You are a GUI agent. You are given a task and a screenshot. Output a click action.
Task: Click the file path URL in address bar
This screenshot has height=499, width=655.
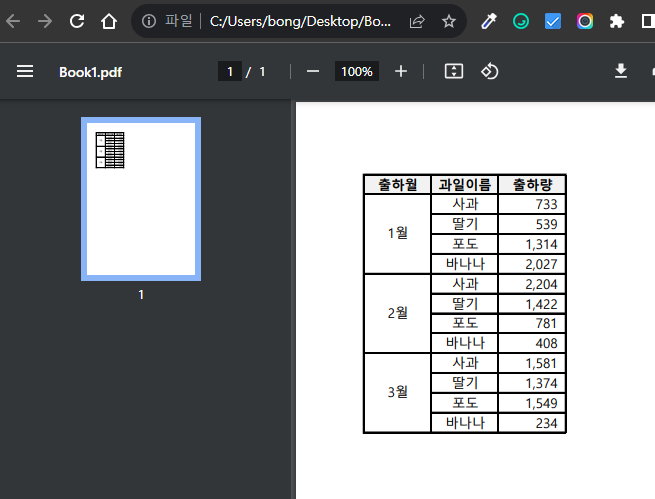tap(300, 21)
